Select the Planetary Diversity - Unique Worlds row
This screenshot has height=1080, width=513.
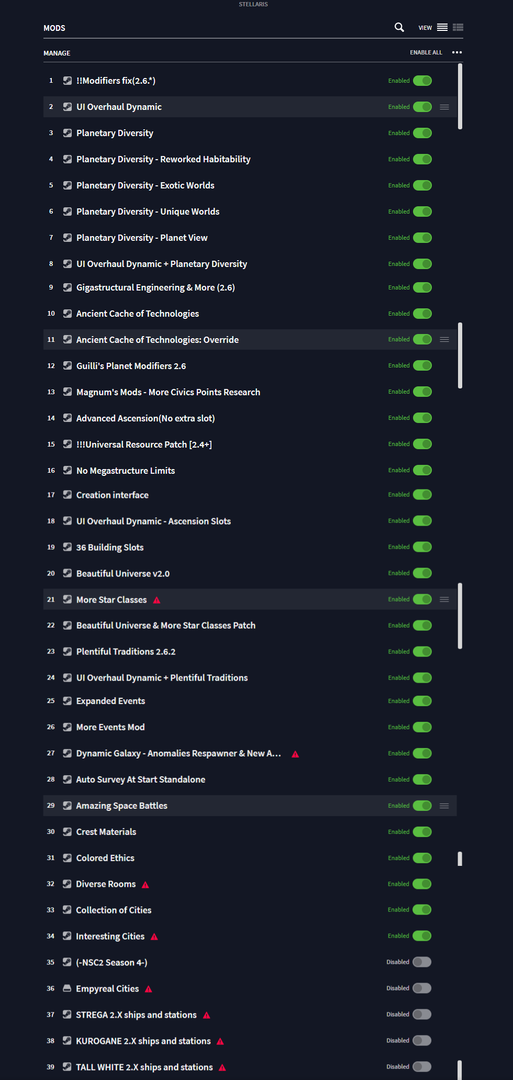(x=250, y=211)
